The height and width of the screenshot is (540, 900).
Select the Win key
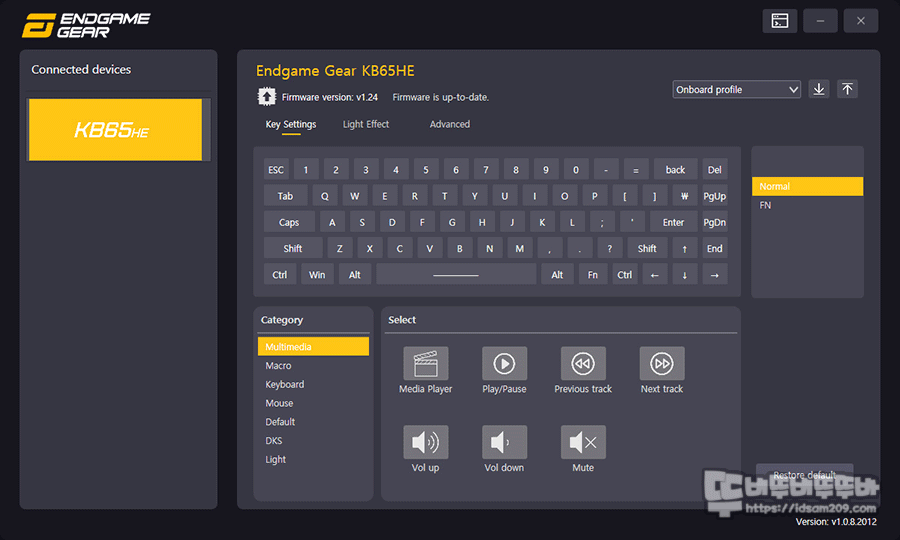coord(317,275)
